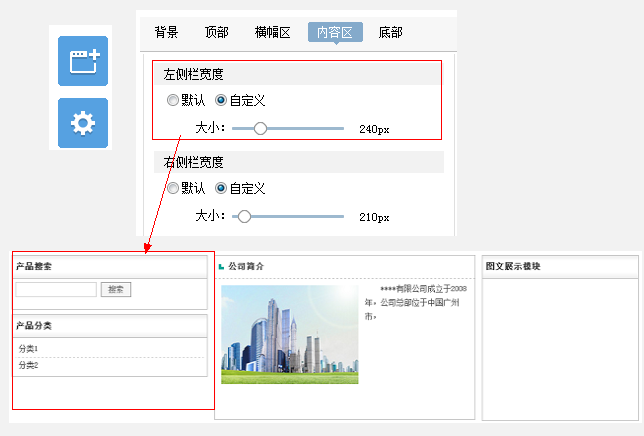Select the 横幅区 tab
644x436 pixels.
272,32
